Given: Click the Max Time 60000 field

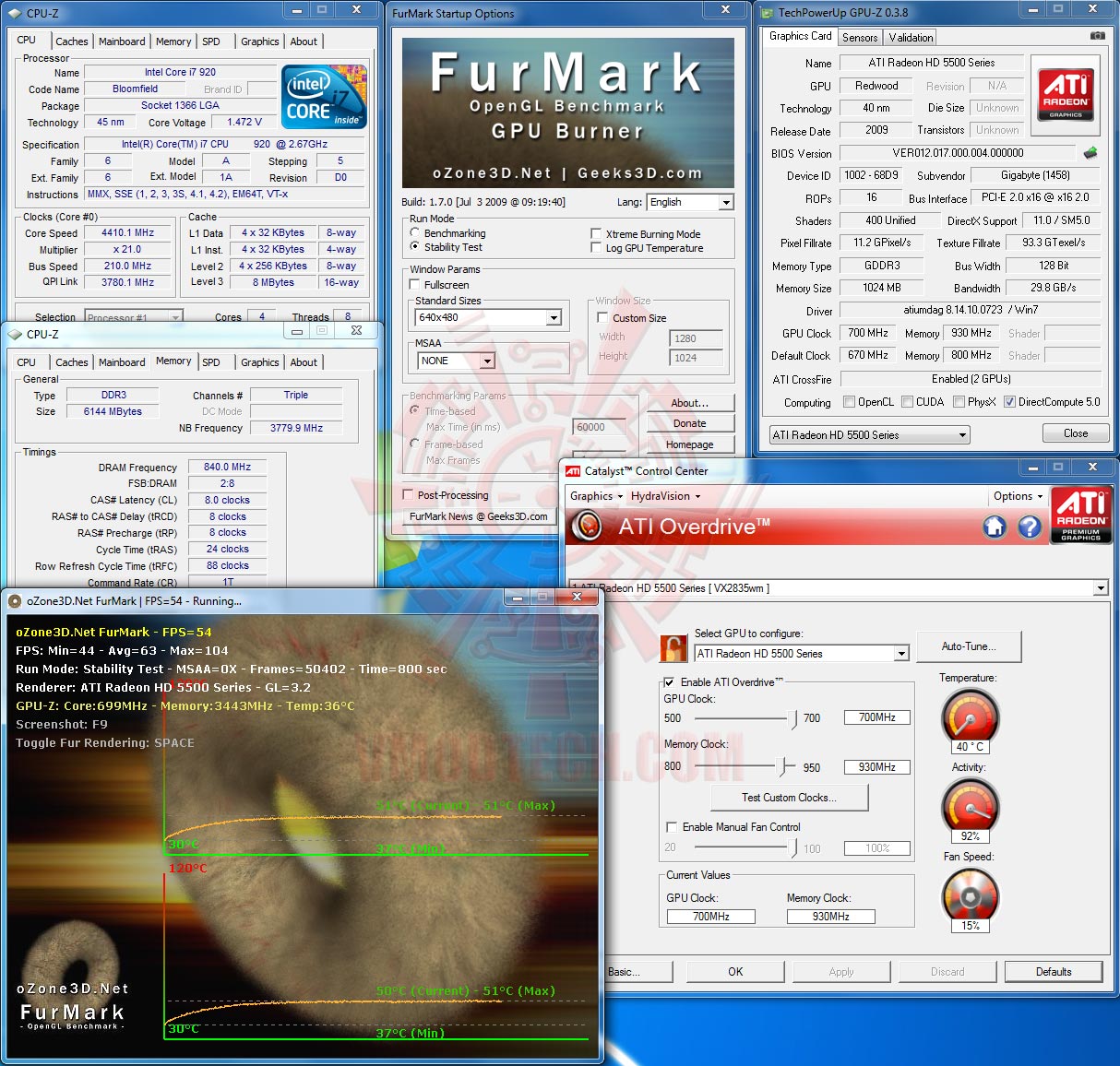Looking at the screenshot, I should (x=599, y=427).
